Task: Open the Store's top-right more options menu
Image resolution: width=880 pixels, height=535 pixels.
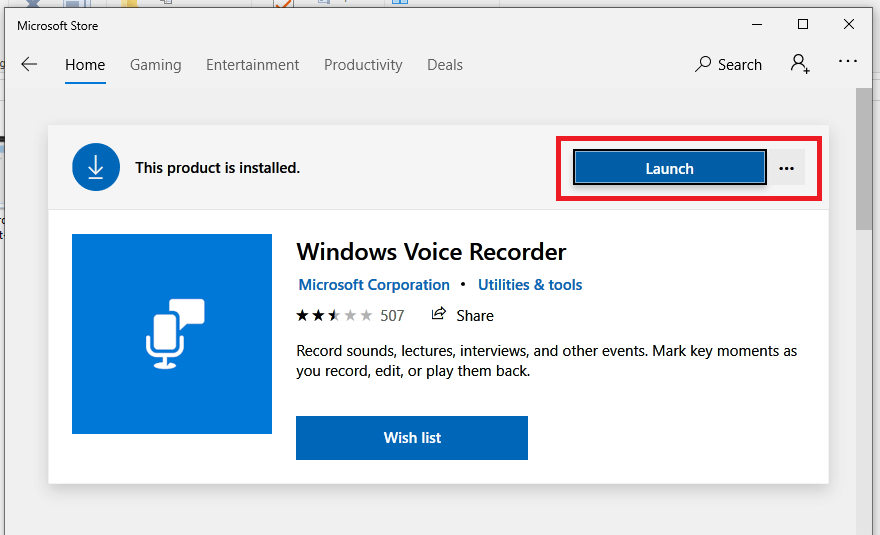Action: coord(847,61)
